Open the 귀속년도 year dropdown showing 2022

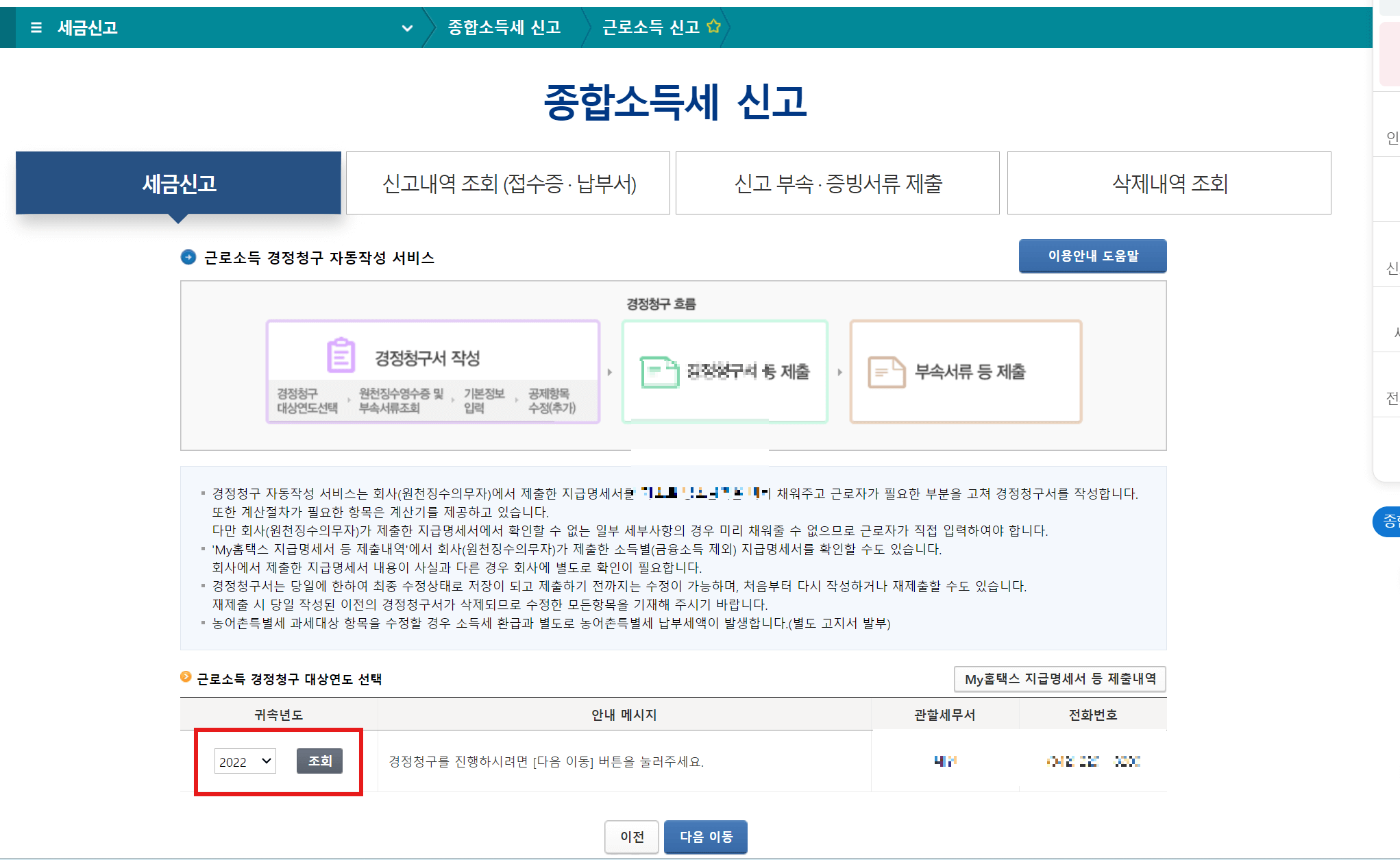click(x=244, y=761)
